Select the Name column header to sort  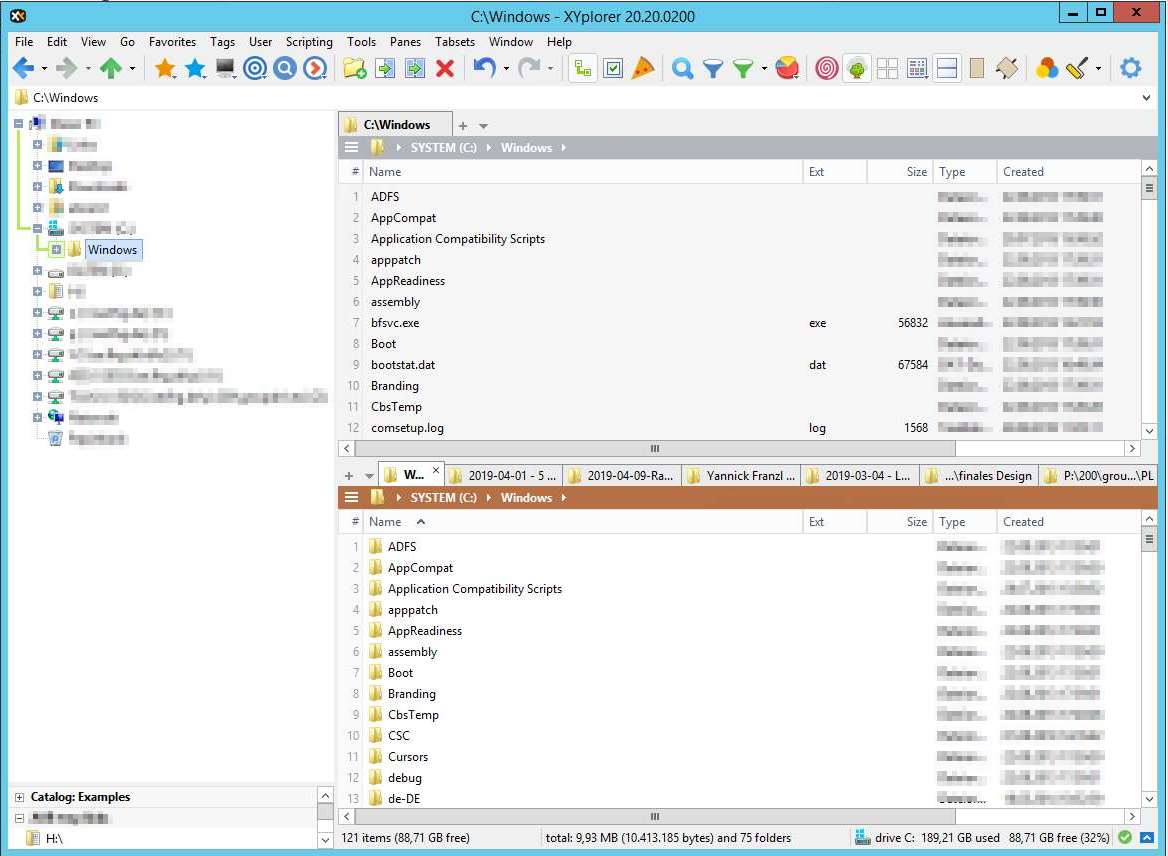(385, 171)
